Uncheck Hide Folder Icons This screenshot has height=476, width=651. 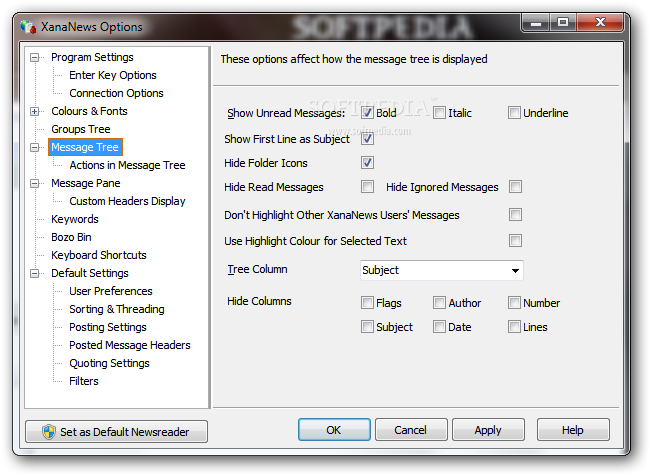[x=367, y=162]
